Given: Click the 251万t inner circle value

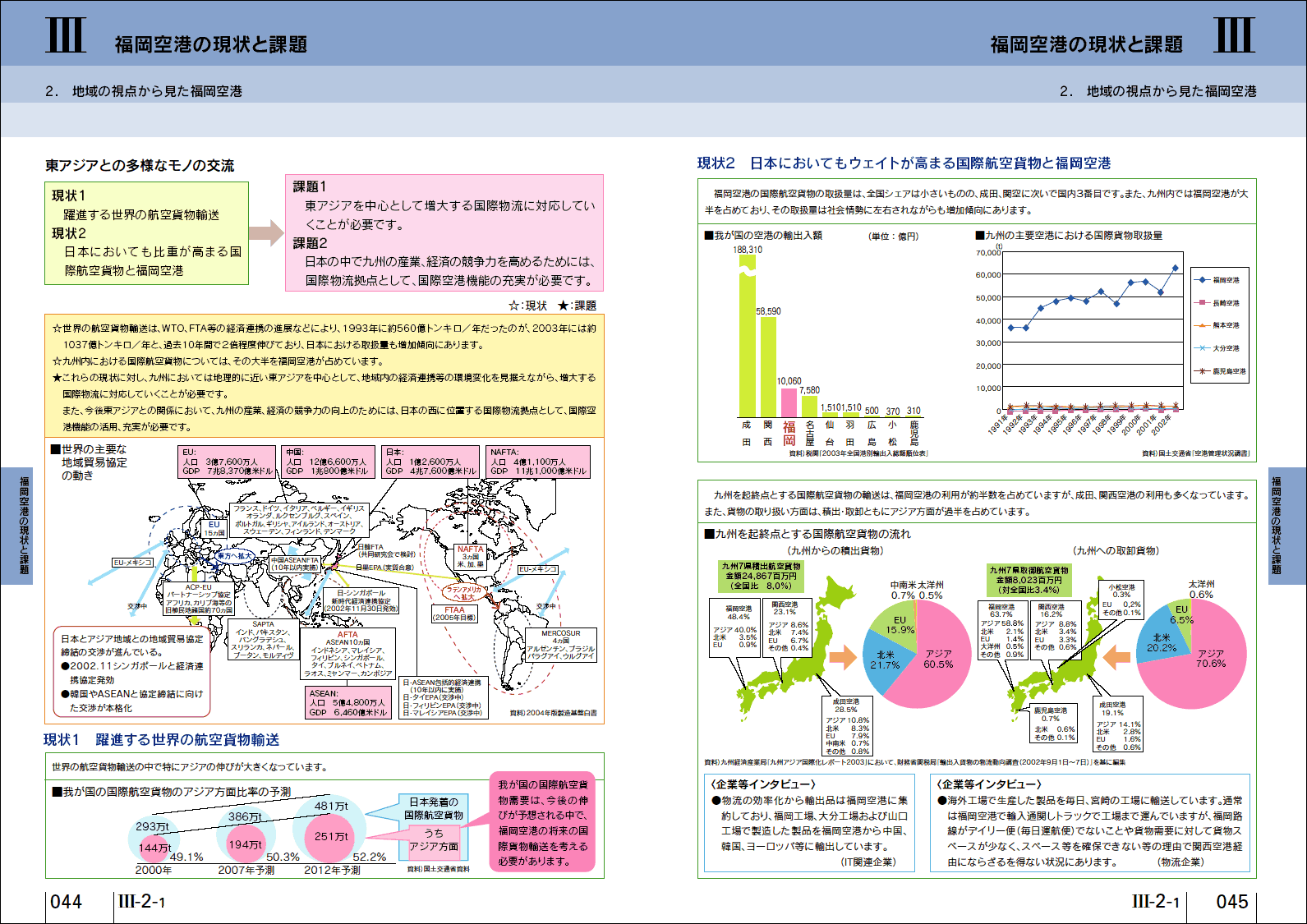Looking at the screenshot, I should pyautogui.click(x=331, y=836).
